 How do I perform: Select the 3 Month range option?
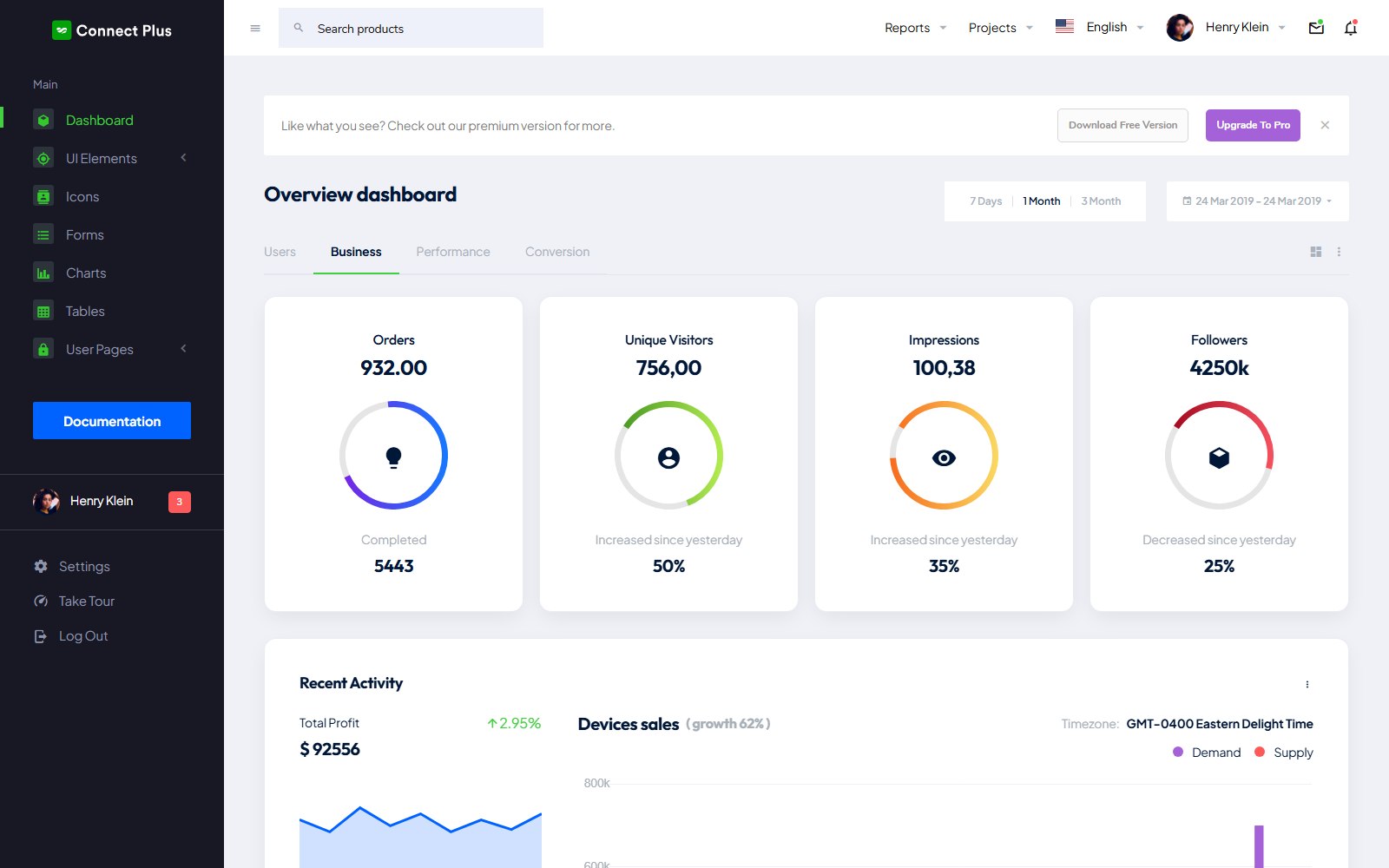[1101, 201]
